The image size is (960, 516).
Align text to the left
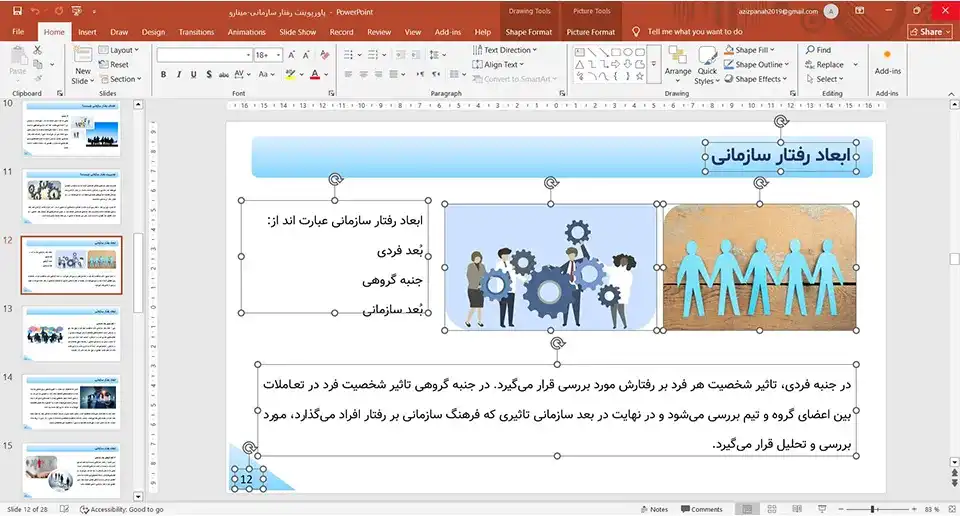(x=348, y=74)
